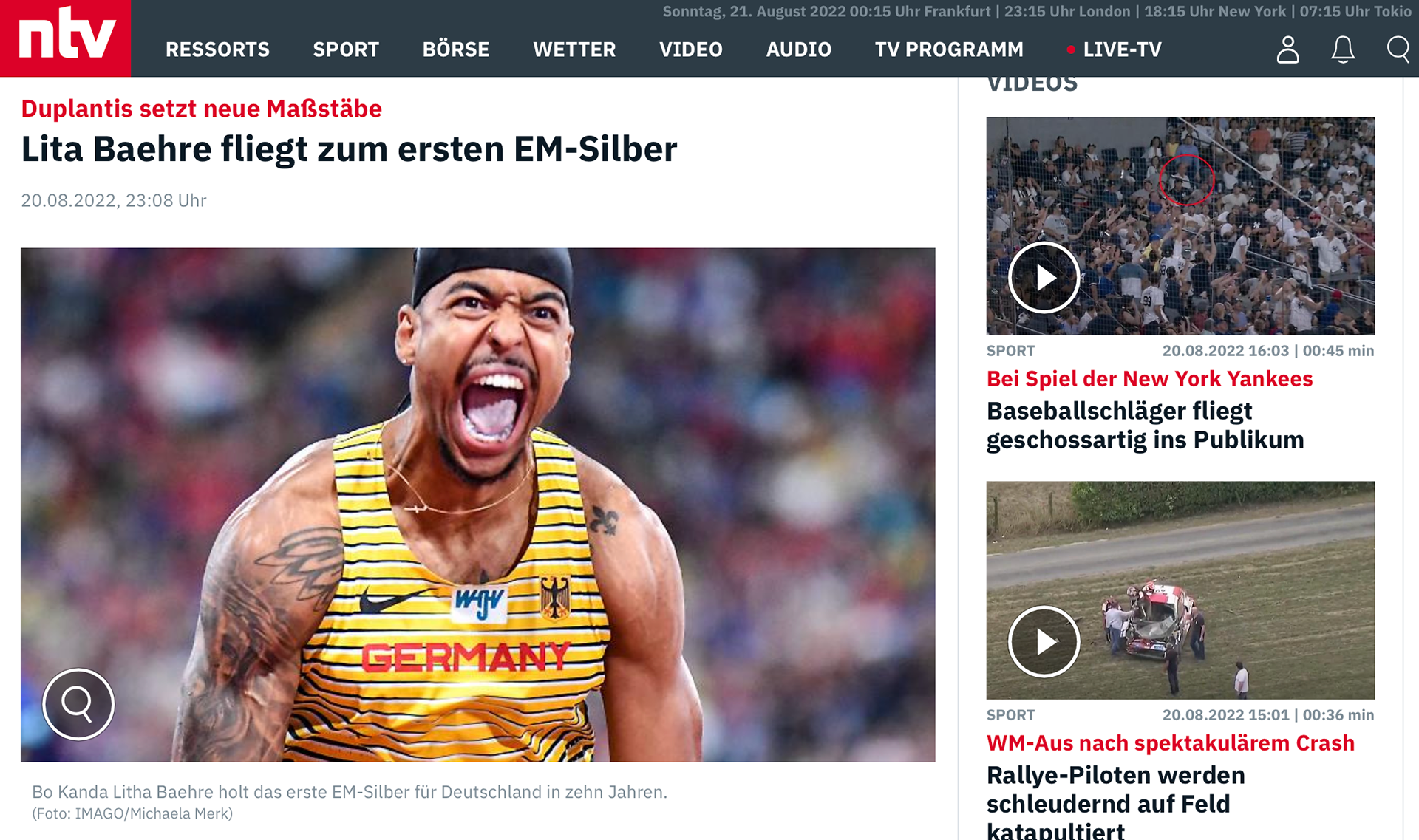The height and width of the screenshot is (840, 1419).
Task: Click the ntv logo
Action: (66, 38)
